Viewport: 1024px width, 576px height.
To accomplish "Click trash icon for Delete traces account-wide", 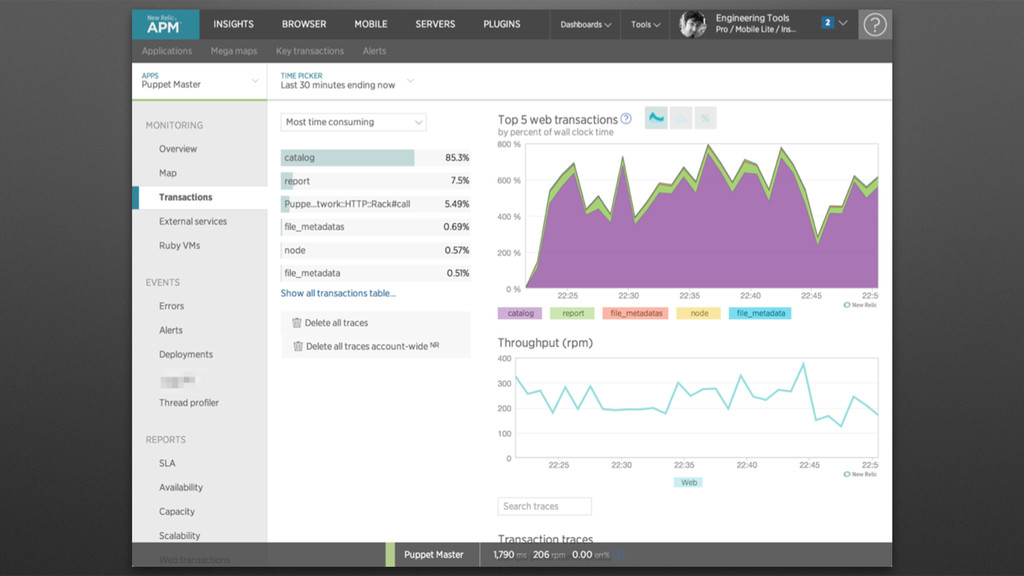I will pos(298,346).
